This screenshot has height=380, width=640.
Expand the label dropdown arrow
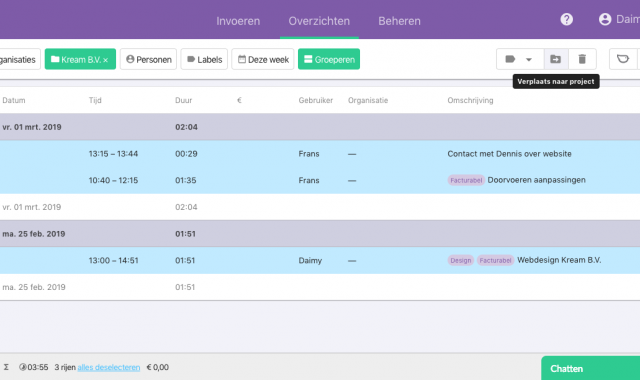pos(529,60)
